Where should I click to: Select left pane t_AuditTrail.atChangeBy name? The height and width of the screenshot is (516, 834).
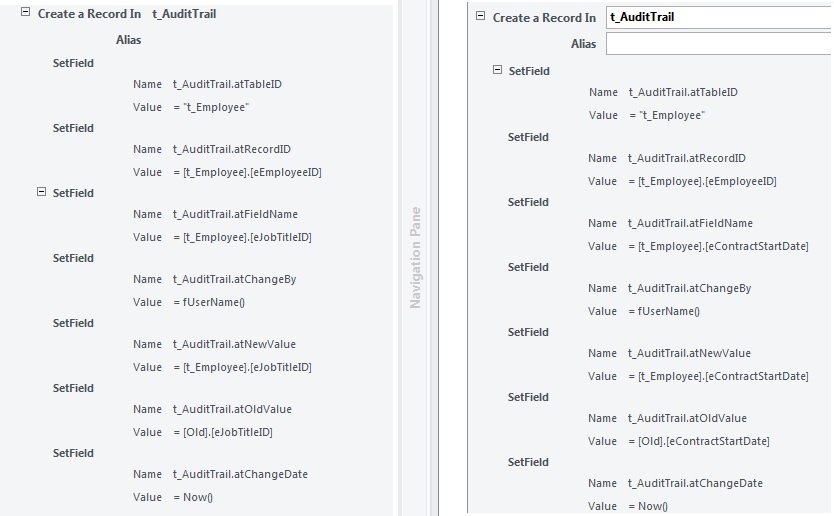click(x=234, y=279)
